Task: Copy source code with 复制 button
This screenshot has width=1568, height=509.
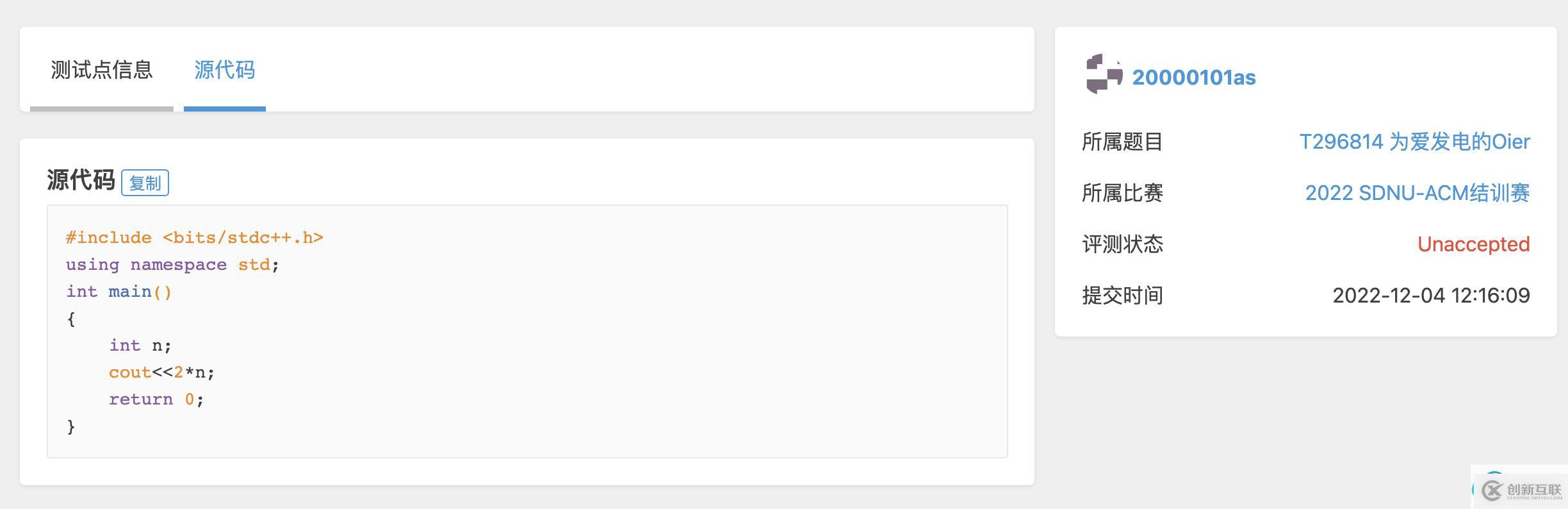Action: pyautogui.click(x=145, y=183)
